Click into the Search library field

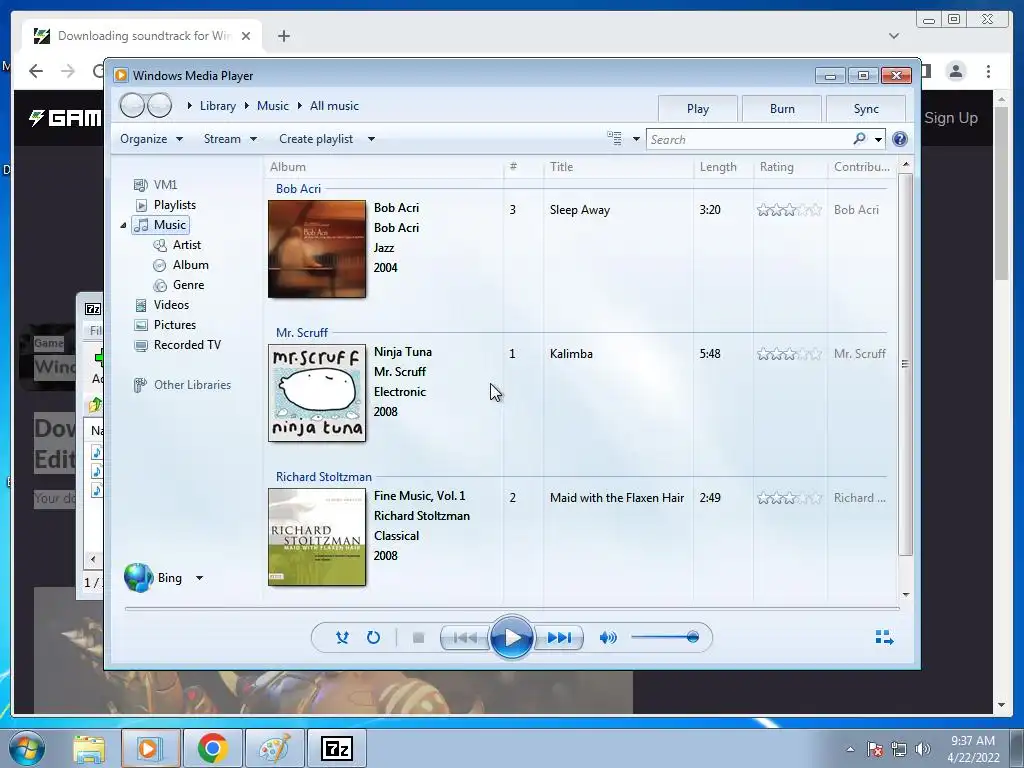[750, 139]
